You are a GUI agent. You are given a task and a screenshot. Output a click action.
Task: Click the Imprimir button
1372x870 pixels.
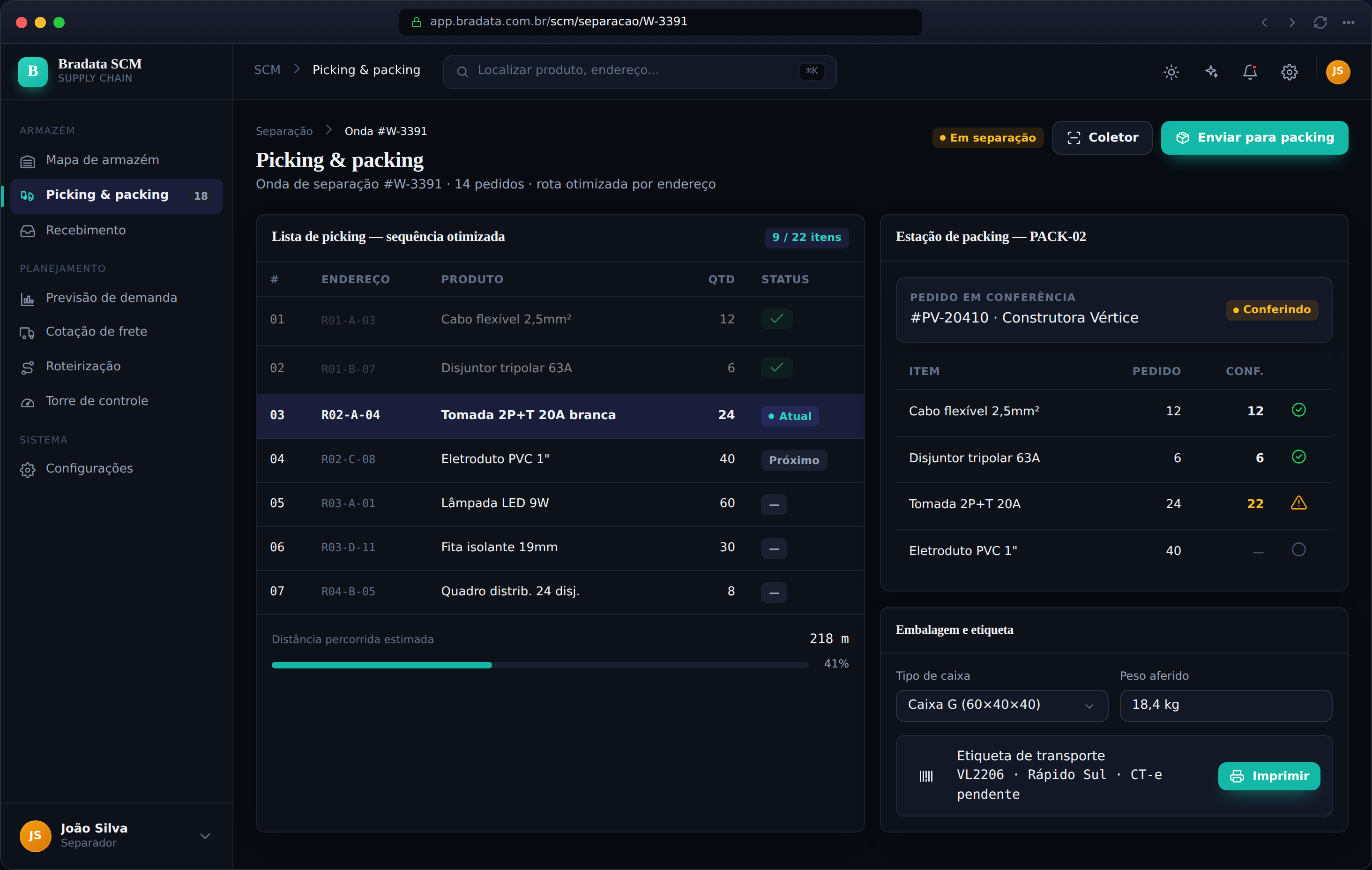pos(1269,777)
